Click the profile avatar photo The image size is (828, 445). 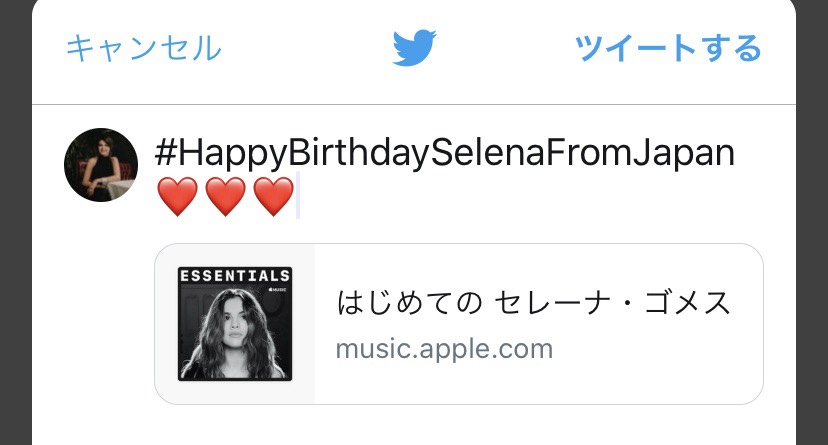coord(100,165)
